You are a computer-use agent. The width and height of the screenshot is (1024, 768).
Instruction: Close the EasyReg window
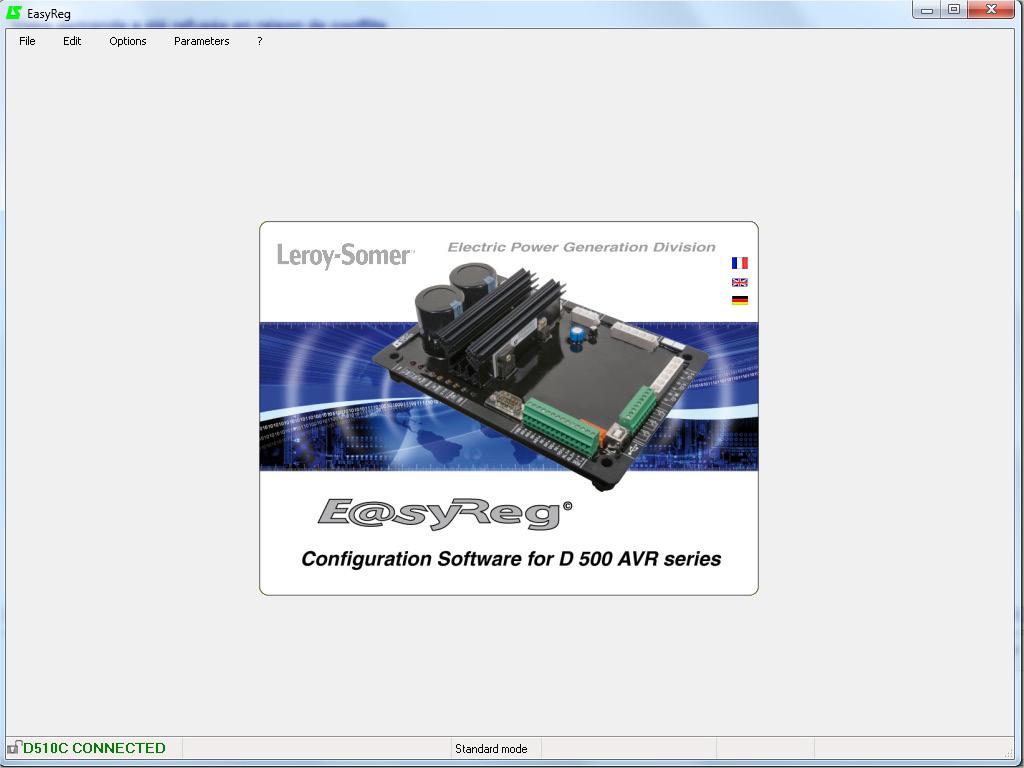991,10
